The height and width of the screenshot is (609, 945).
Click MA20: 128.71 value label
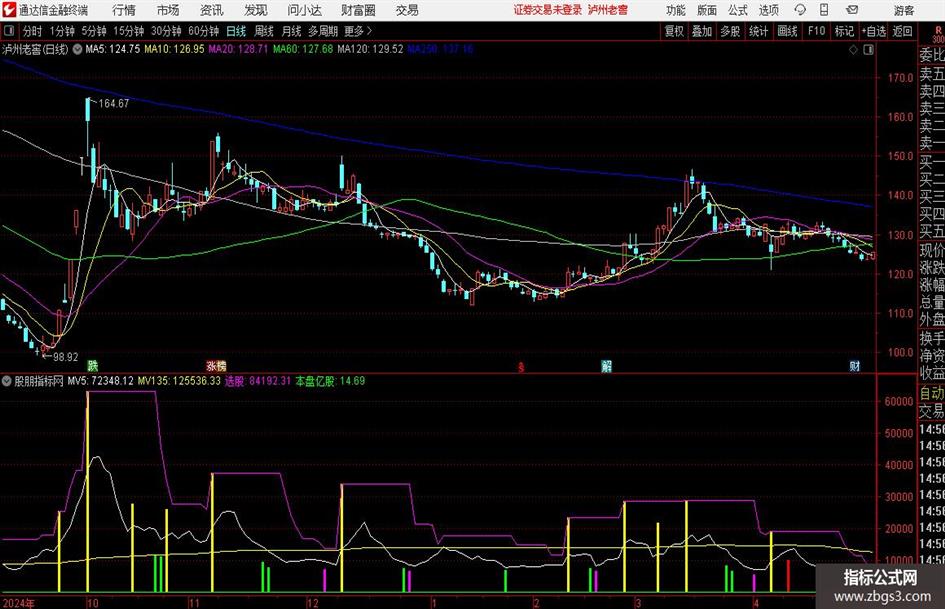click(x=238, y=49)
